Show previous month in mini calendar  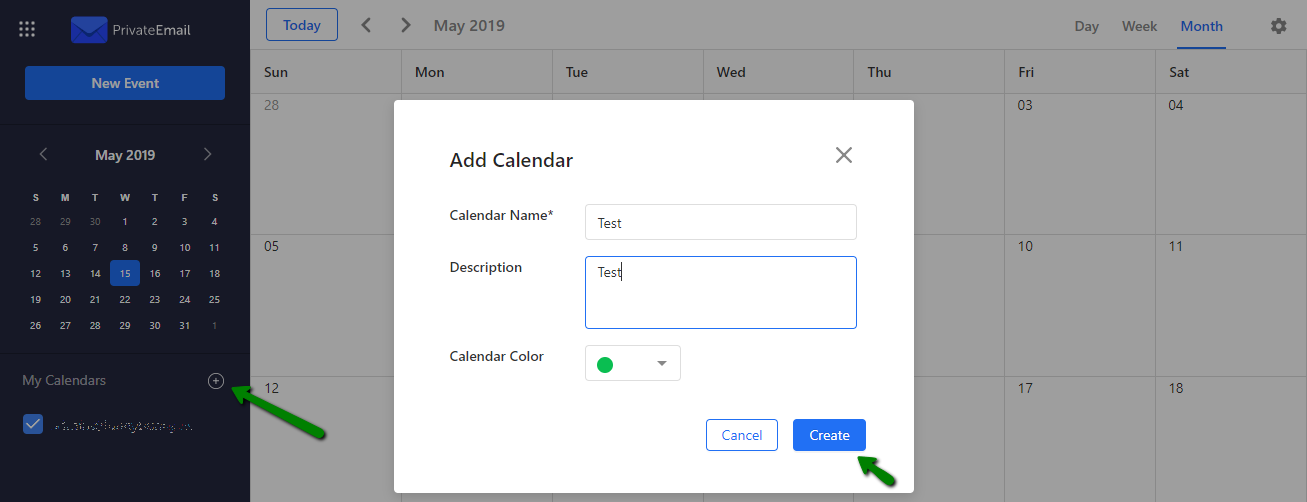coord(43,154)
